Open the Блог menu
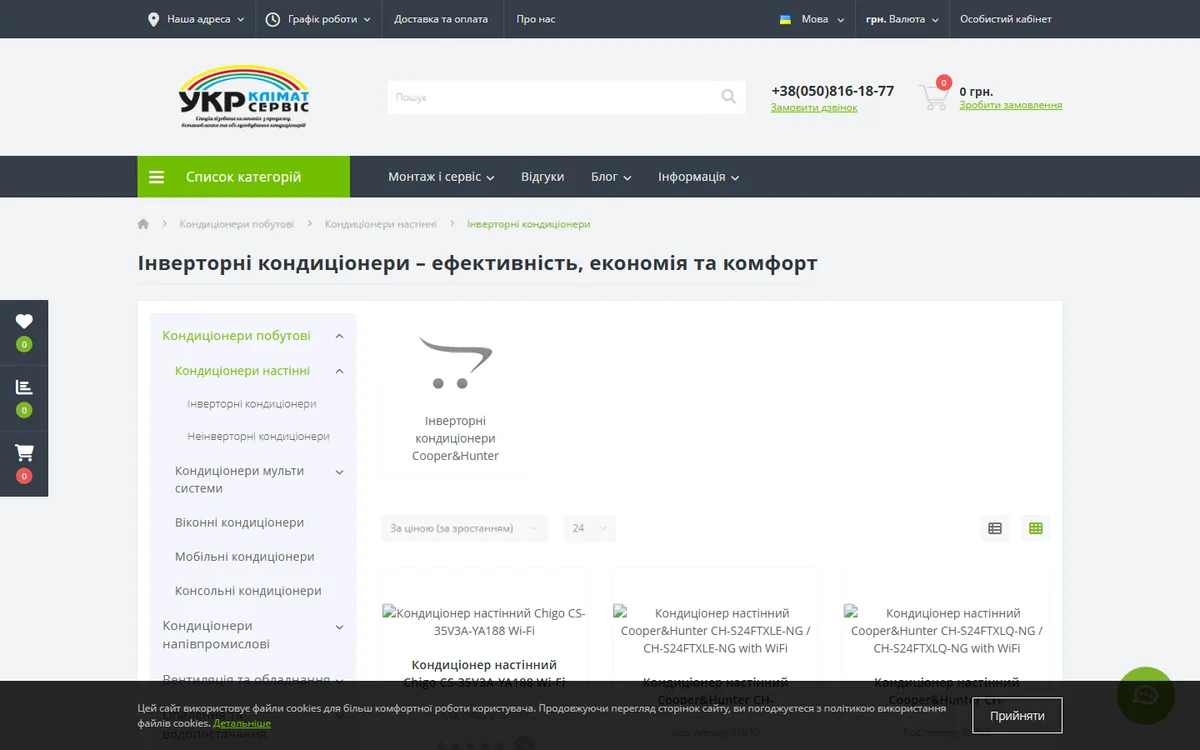The image size is (1200, 750). (611, 177)
